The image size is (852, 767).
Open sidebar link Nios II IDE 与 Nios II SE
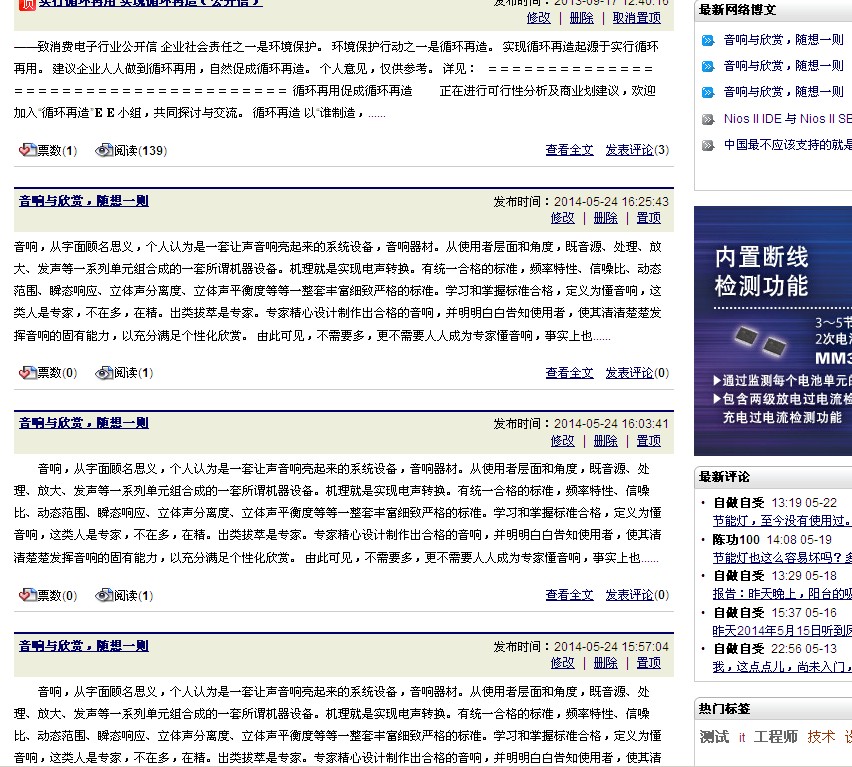point(787,118)
